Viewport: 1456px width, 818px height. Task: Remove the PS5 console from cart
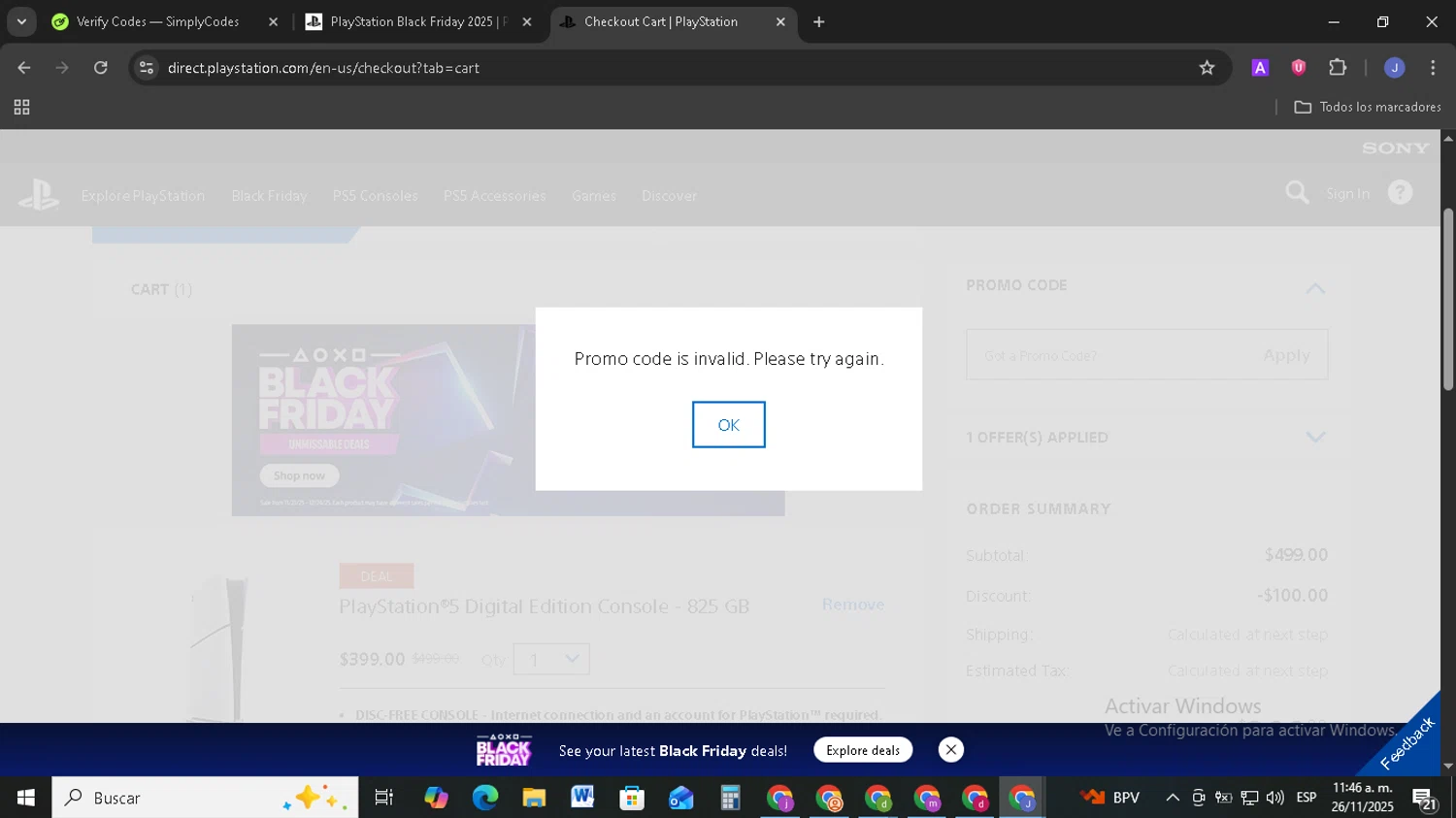click(853, 605)
